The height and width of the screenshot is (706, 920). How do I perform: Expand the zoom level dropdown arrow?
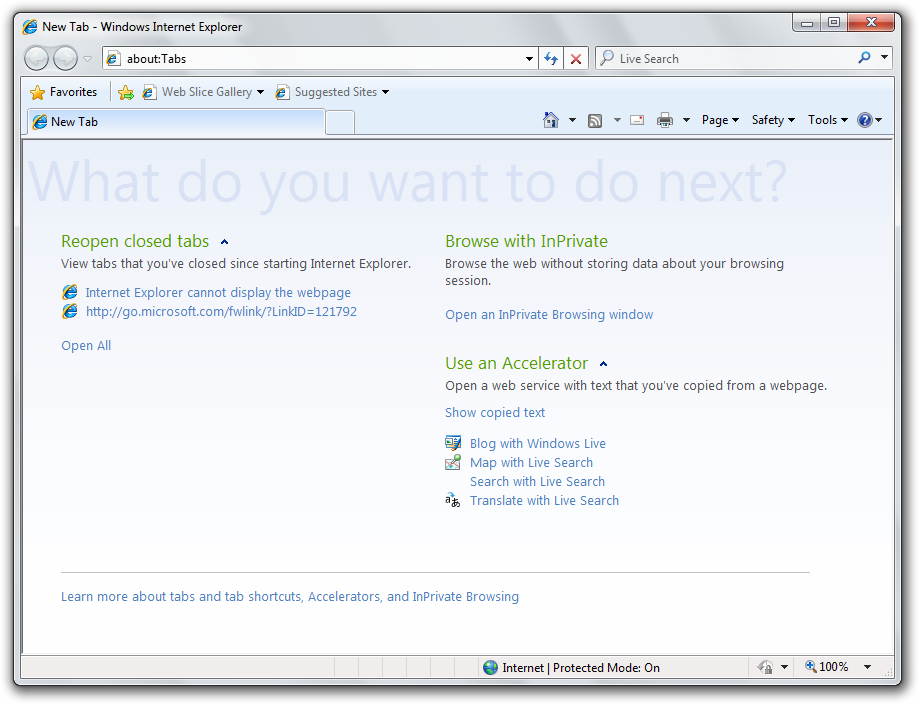coord(867,667)
